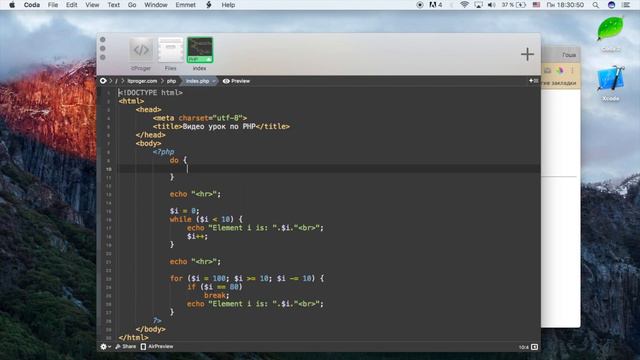Click the while ($i < 10) line

pos(206,219)
